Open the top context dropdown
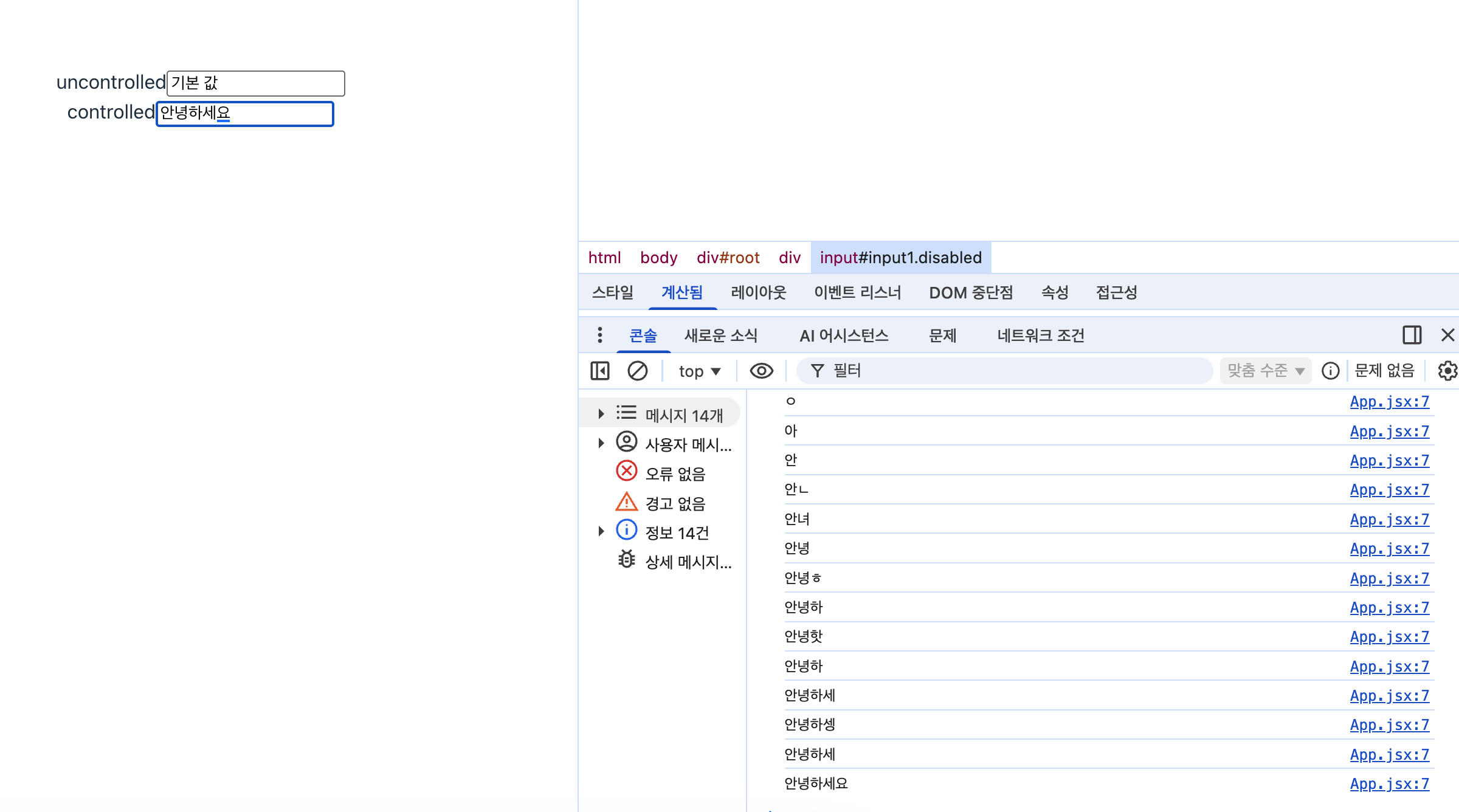 [700, 371]
